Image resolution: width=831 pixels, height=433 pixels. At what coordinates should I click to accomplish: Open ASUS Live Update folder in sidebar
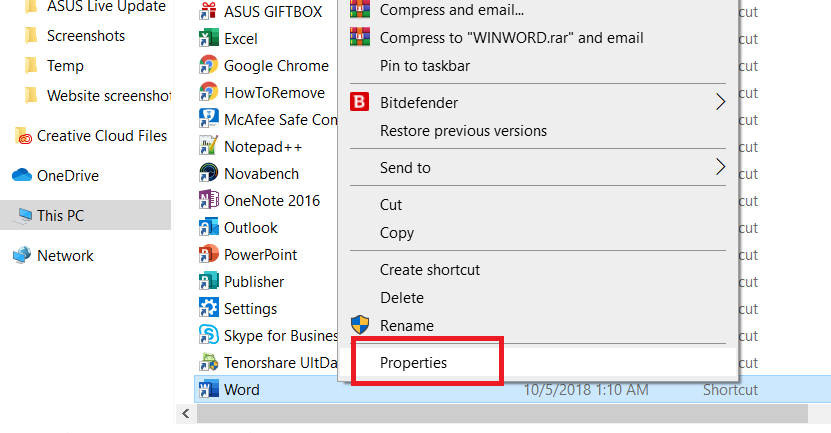coord(106,6)
